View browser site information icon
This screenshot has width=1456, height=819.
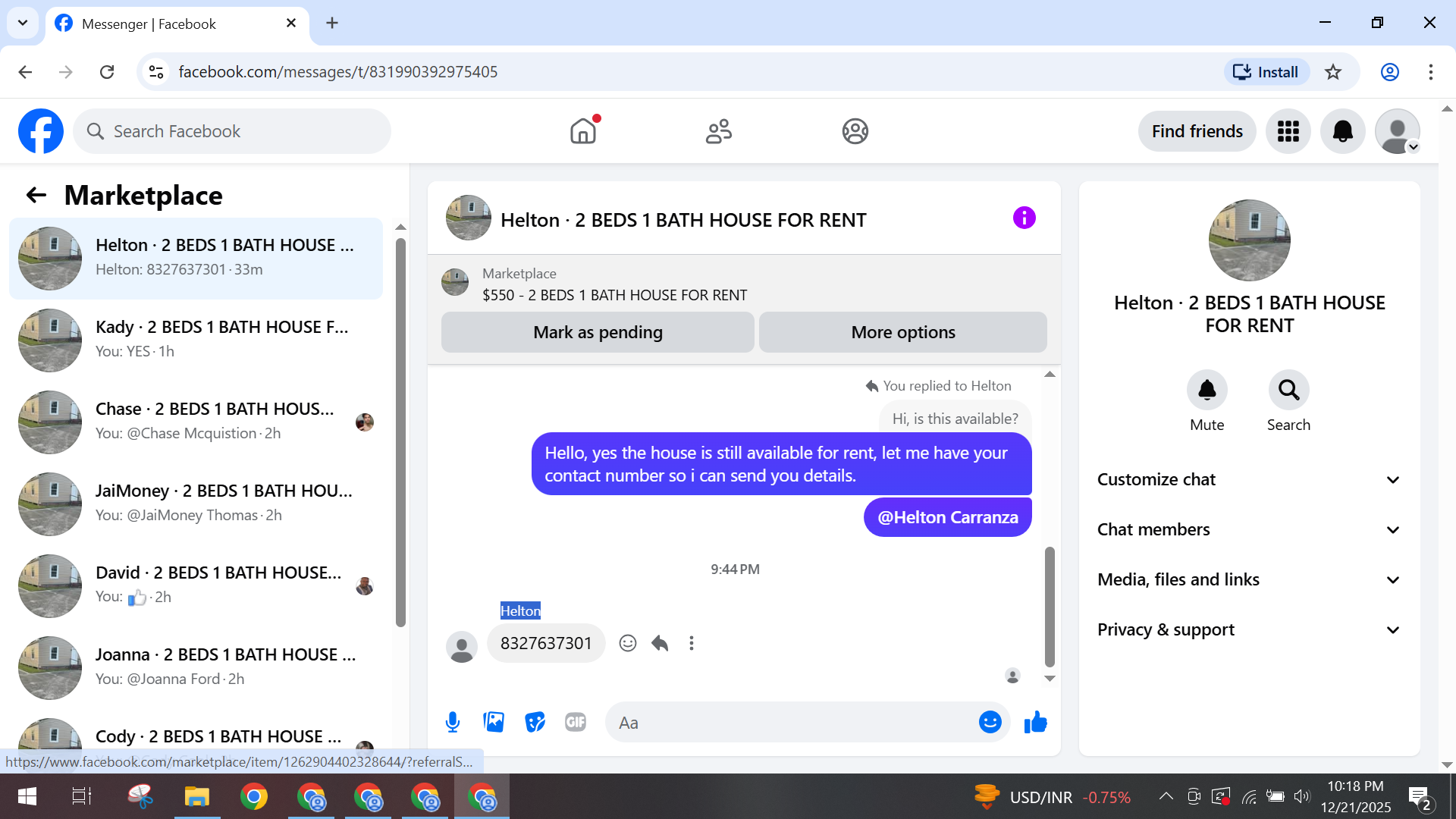pyautogui.click(x=156, y=72)
